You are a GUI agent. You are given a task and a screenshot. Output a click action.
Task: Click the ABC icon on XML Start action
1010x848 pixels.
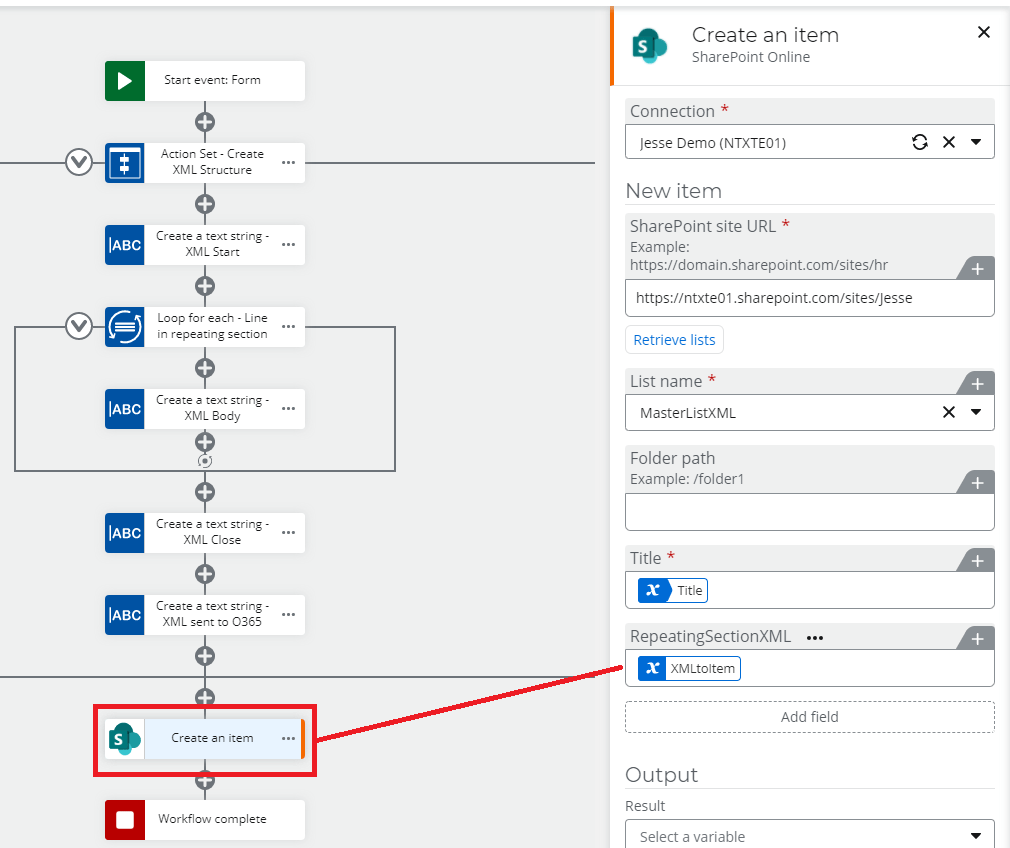(125, 245)
